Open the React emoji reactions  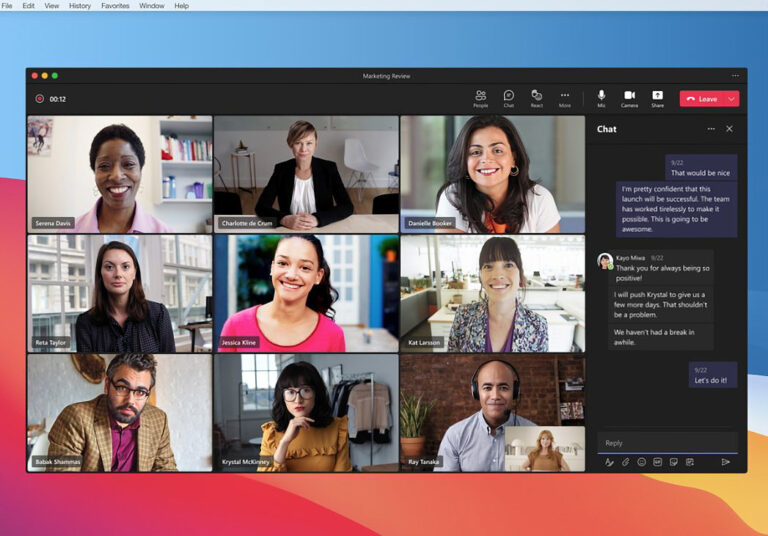pyautogui.click(x=537, y=97)
